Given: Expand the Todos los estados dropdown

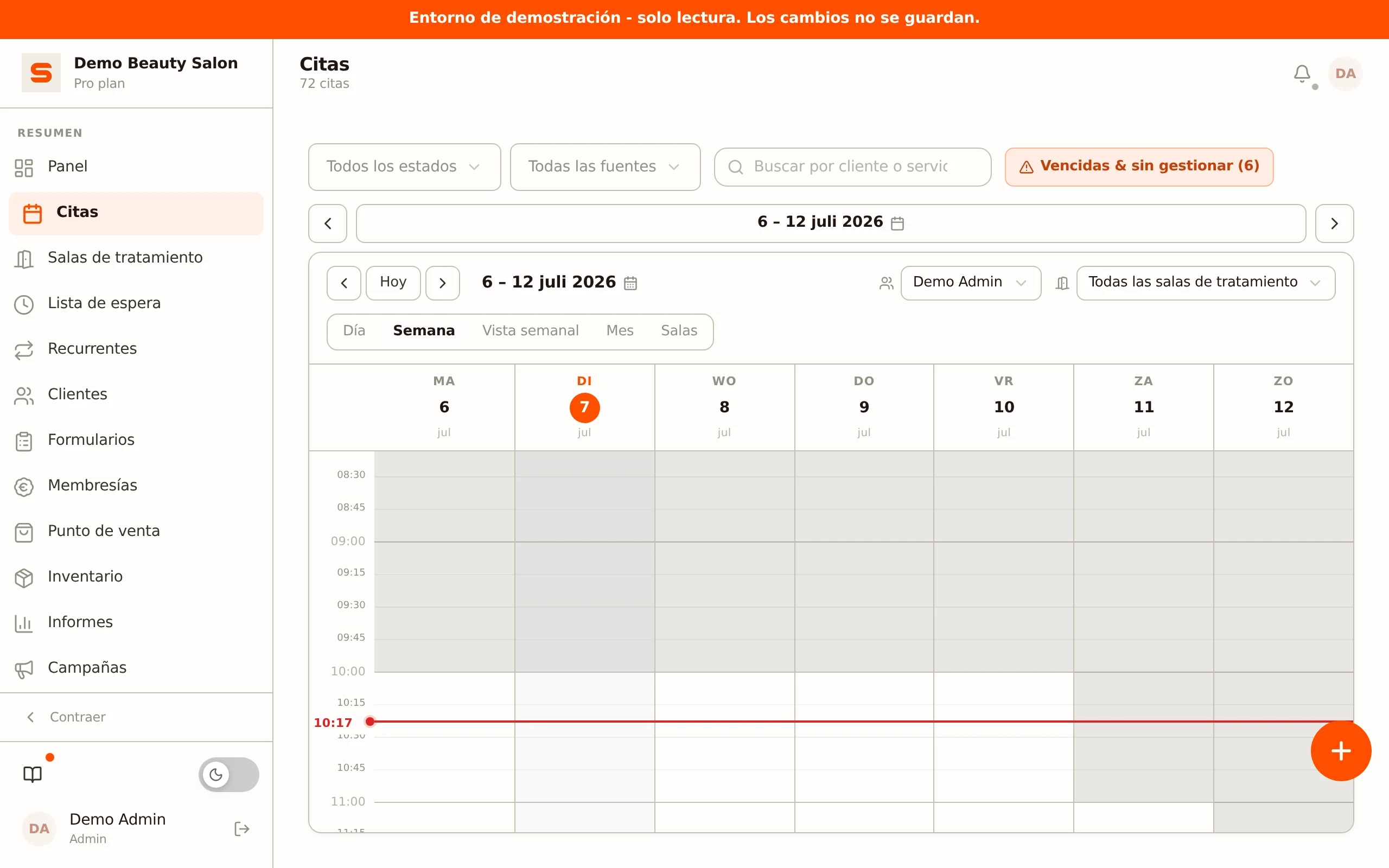Looking at the screenshot, I should tap(404, 167).
